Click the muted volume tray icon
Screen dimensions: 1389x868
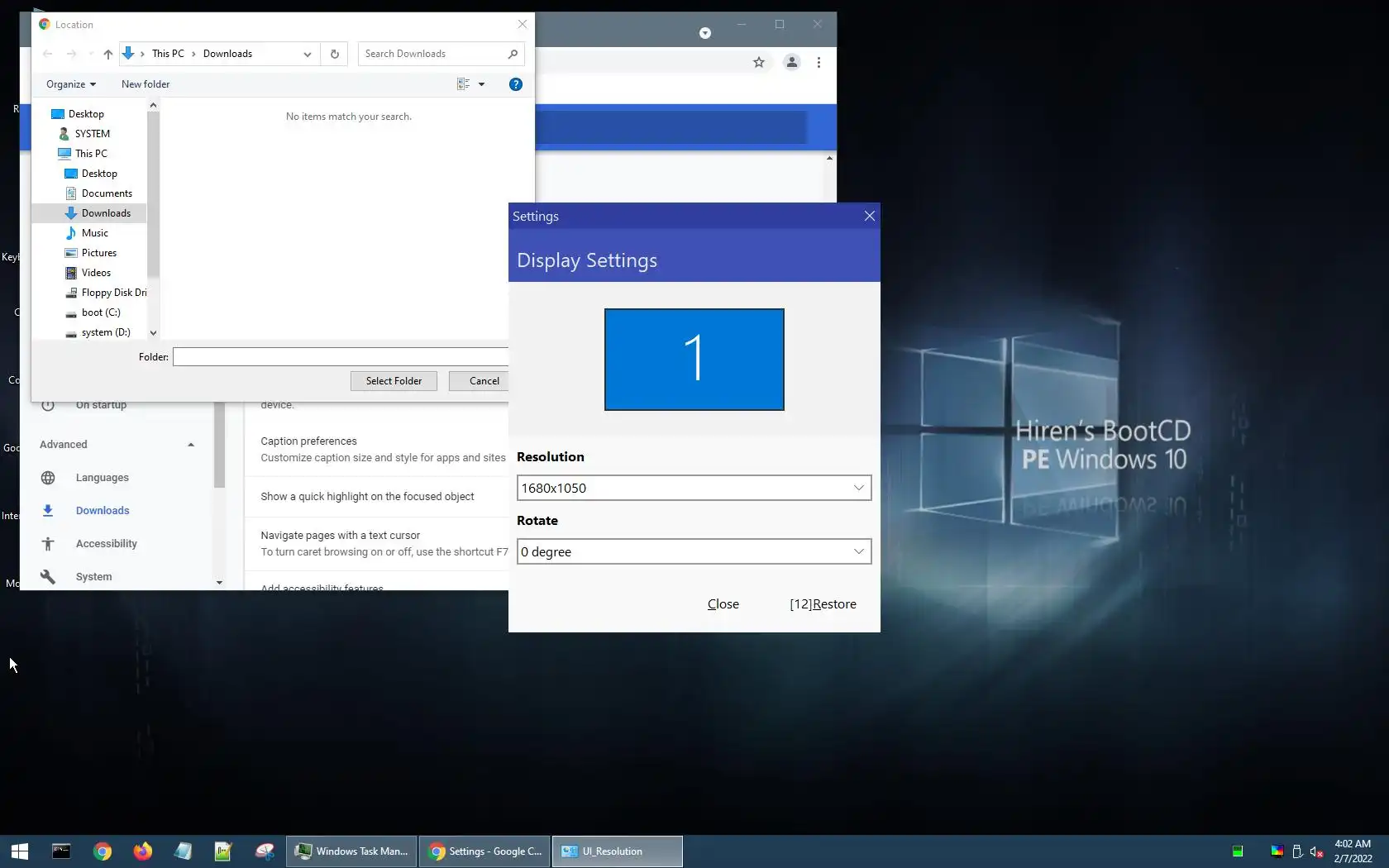click(1317, 851)
